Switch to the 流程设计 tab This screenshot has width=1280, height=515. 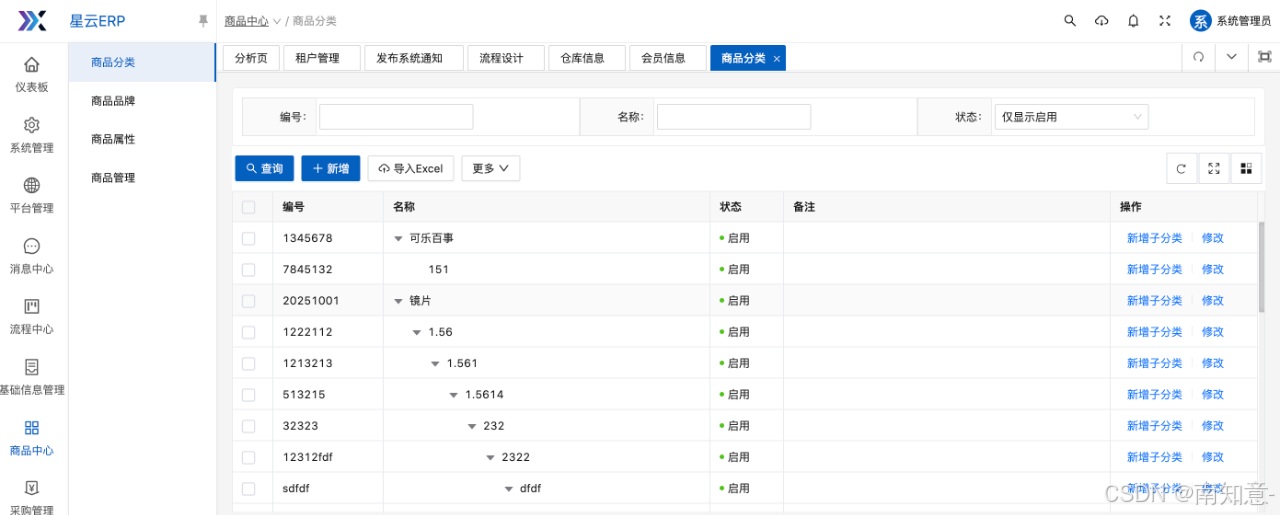pos(505,58)
